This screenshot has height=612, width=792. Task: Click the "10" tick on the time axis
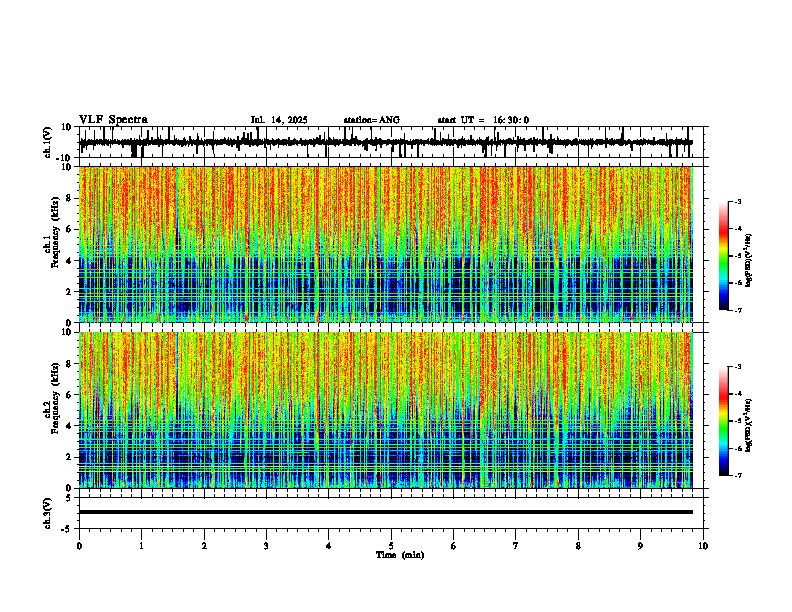[703, 546]
